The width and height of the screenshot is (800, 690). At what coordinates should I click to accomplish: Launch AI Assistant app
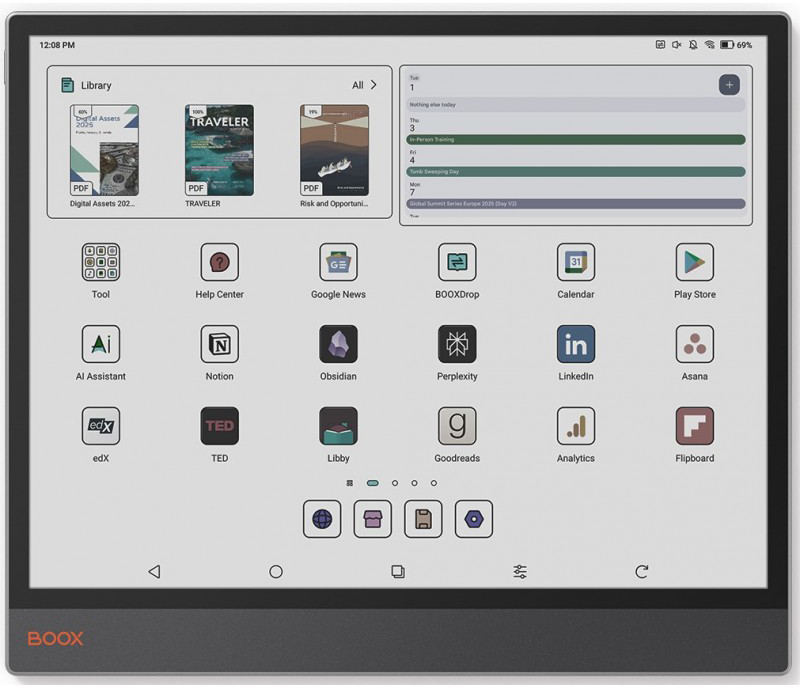point(101,344)
